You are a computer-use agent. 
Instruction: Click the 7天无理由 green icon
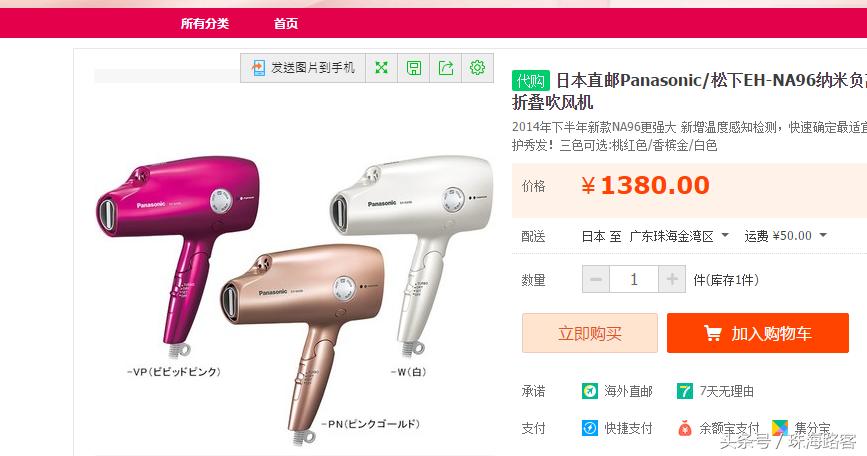tap(685, 391)
